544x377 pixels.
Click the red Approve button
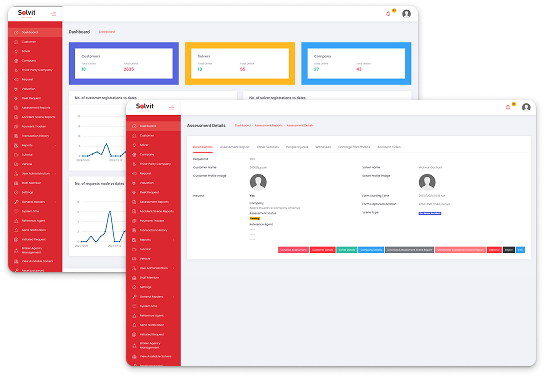click(494, 250)
